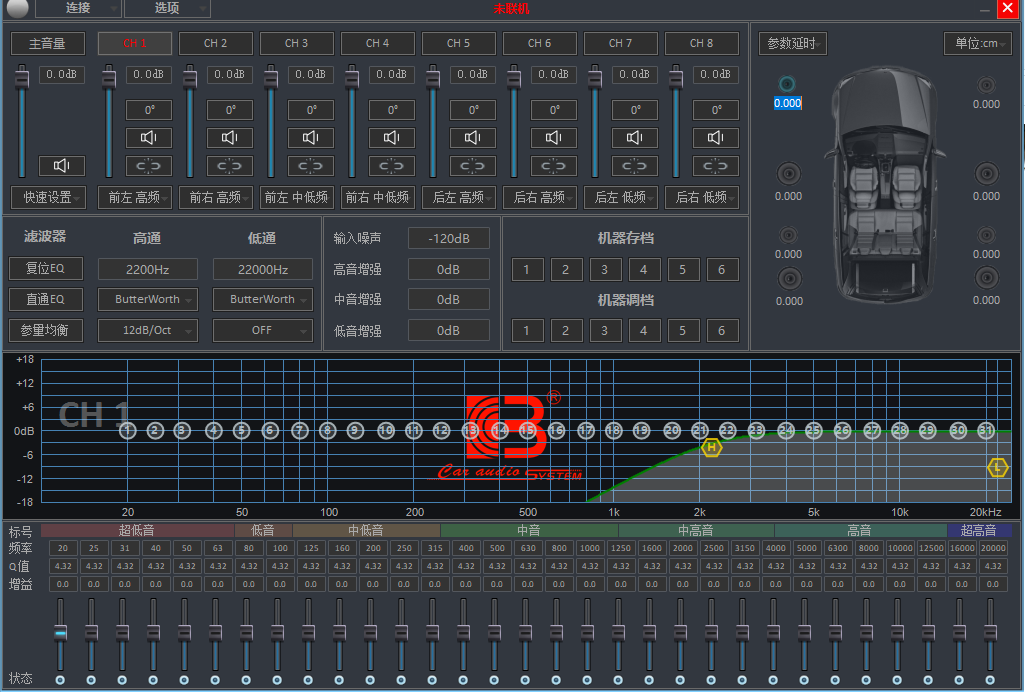Open the 前左 高频 channel assignment dropdown
This screenshot has width=1025, height=692.
pyautogui.click(x=135, y=197)
